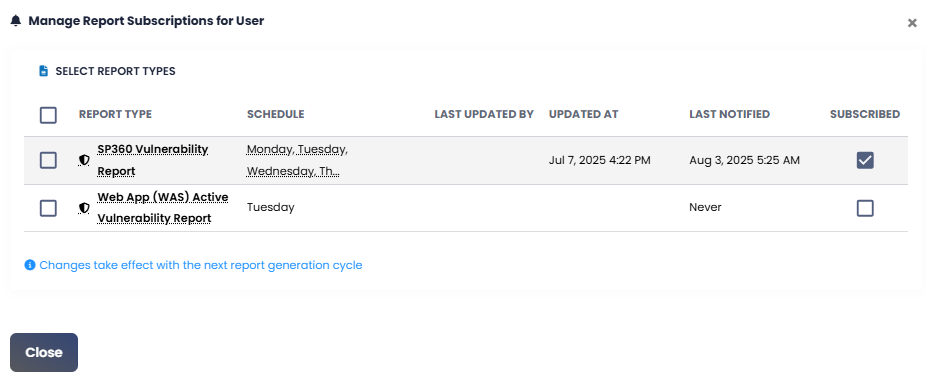Sort by Report Type column header
Image resolution: width=927 pixels, height=379 pixels.
point(115,114)
